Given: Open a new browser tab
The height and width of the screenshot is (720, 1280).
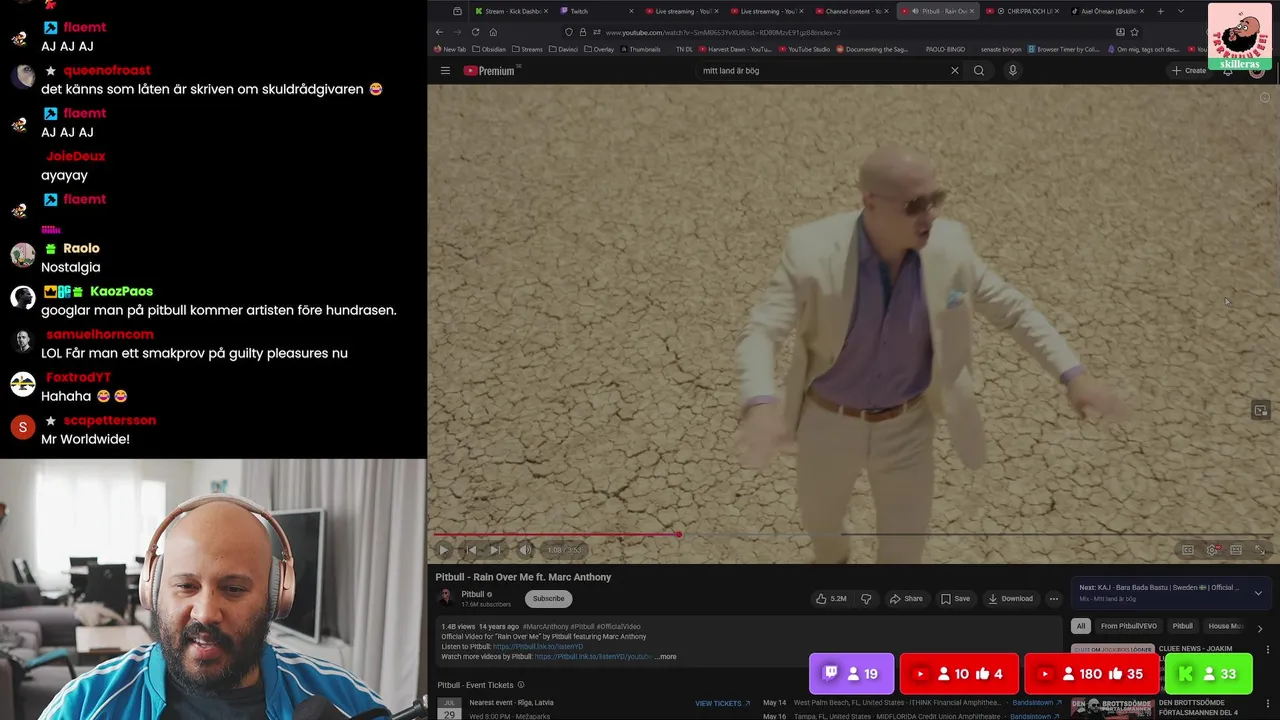Looking at the screenshot, I should [1160, 11].
